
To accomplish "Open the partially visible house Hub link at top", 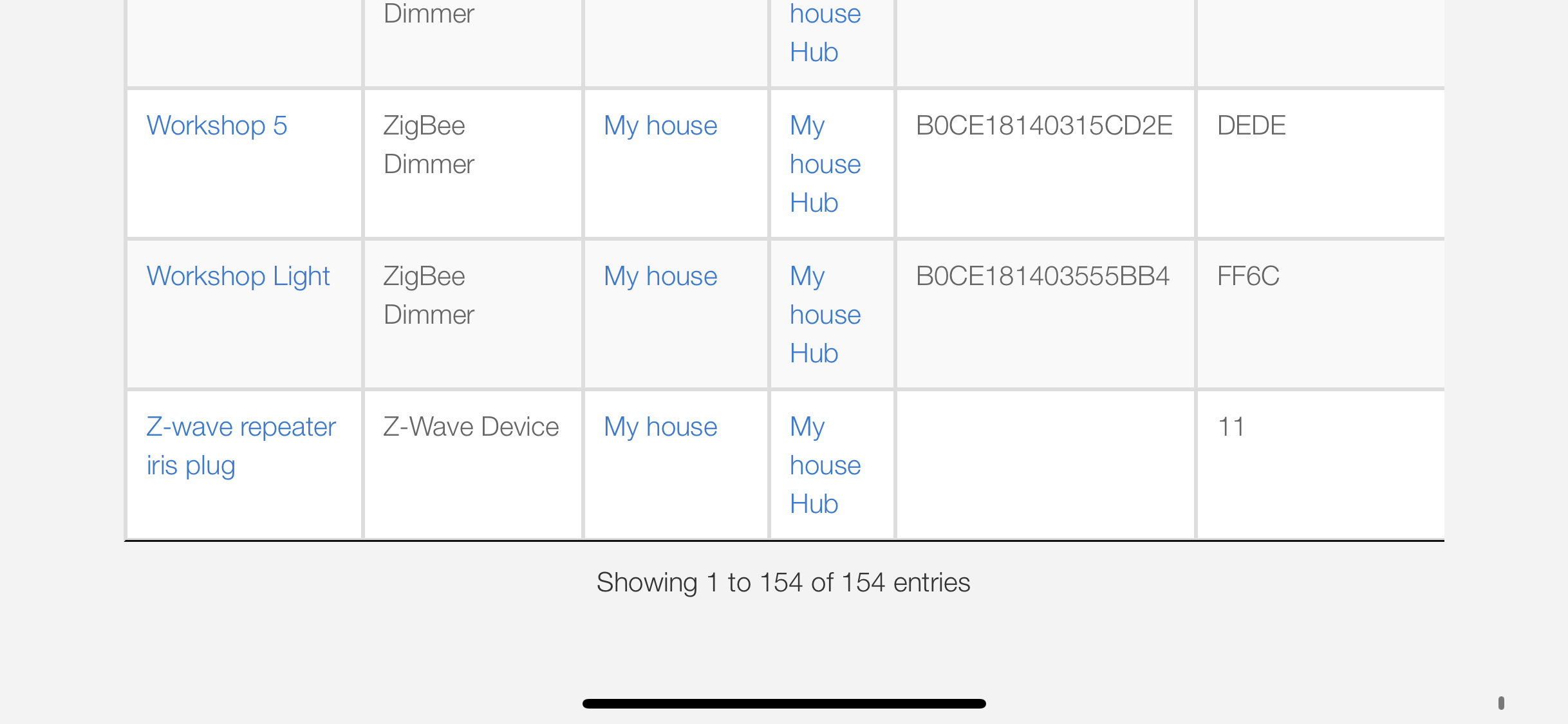I will [825, 32].
